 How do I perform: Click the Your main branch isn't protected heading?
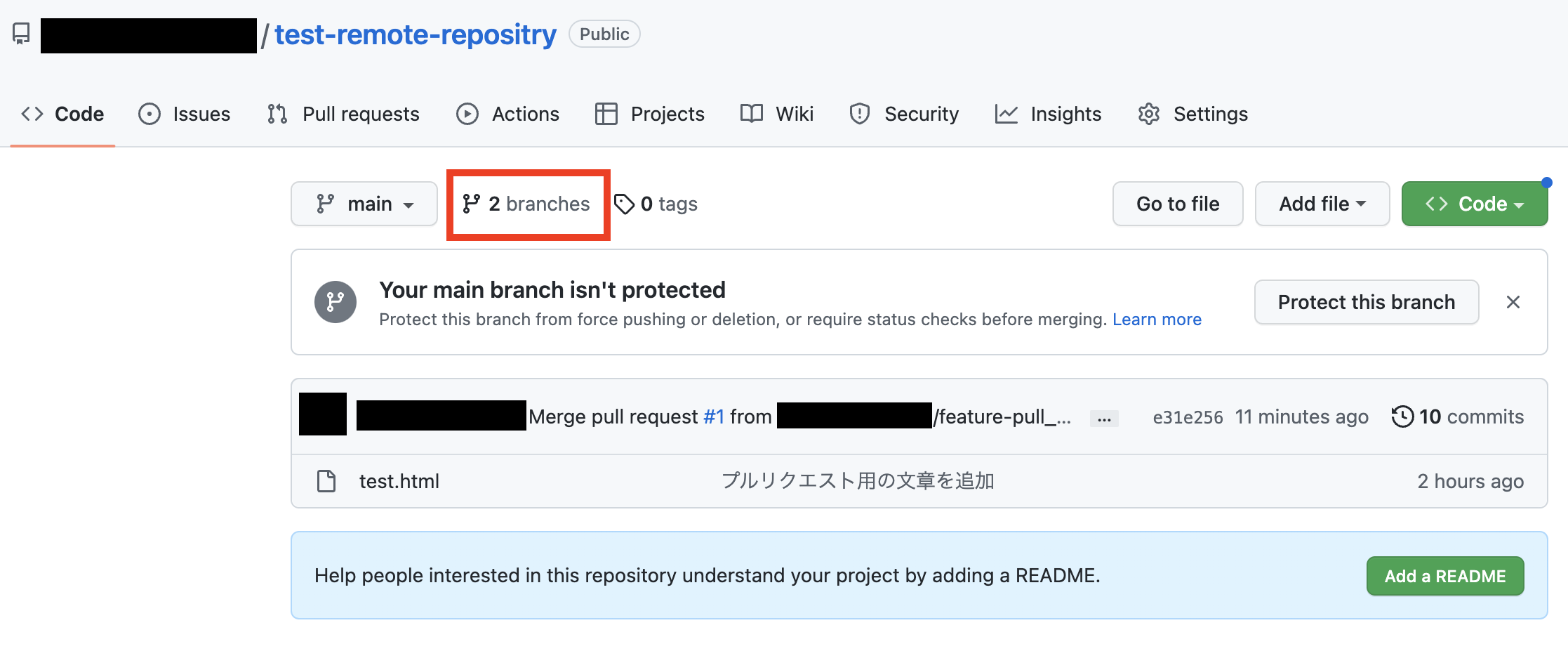point(552,289)
